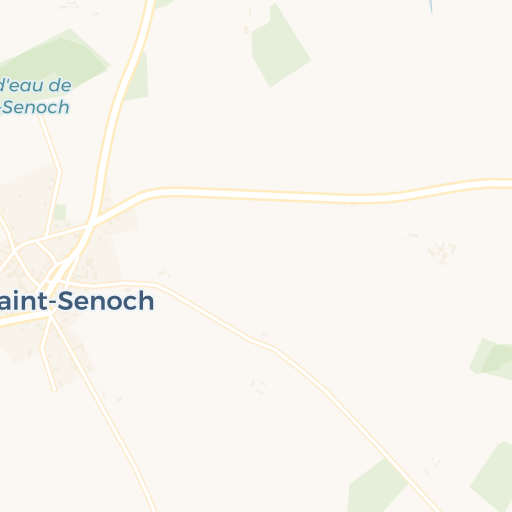The width and height of the screenshot is (512, 512).
Task: Select the green forest polygon at the map's top center
Action: point(279,47)
